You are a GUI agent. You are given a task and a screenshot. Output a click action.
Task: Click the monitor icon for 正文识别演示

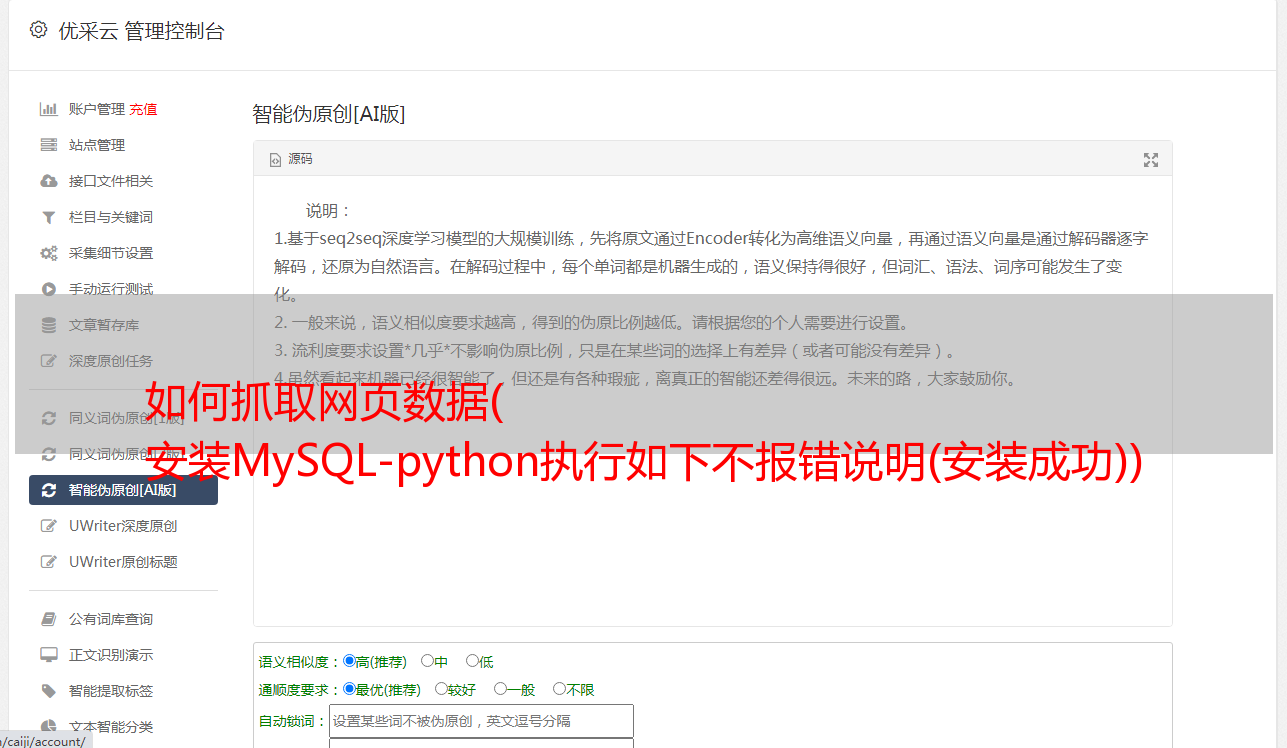[48, 655]
